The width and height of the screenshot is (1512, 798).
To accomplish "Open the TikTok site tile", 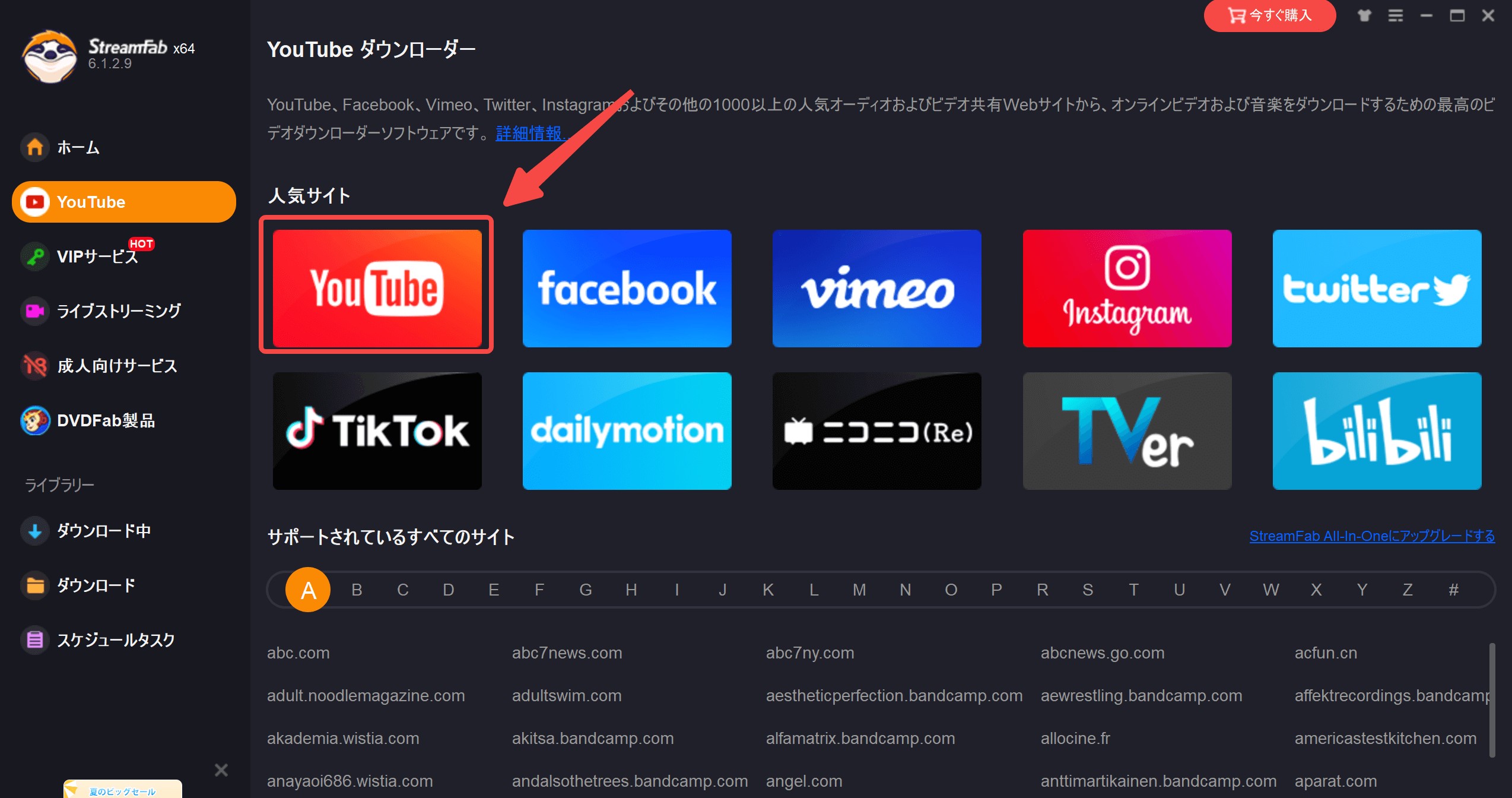I will pos(377,430).
